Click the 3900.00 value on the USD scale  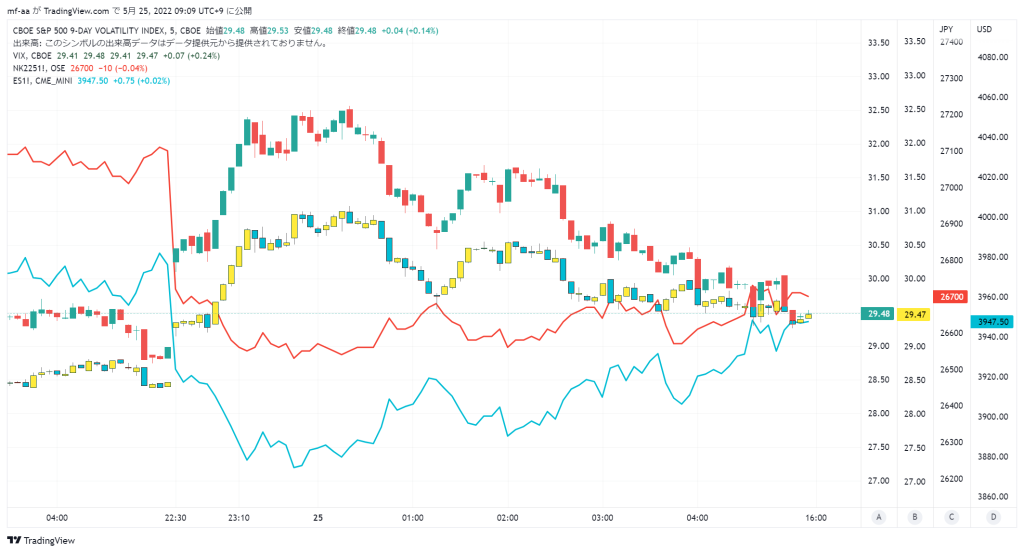[993, 417]
